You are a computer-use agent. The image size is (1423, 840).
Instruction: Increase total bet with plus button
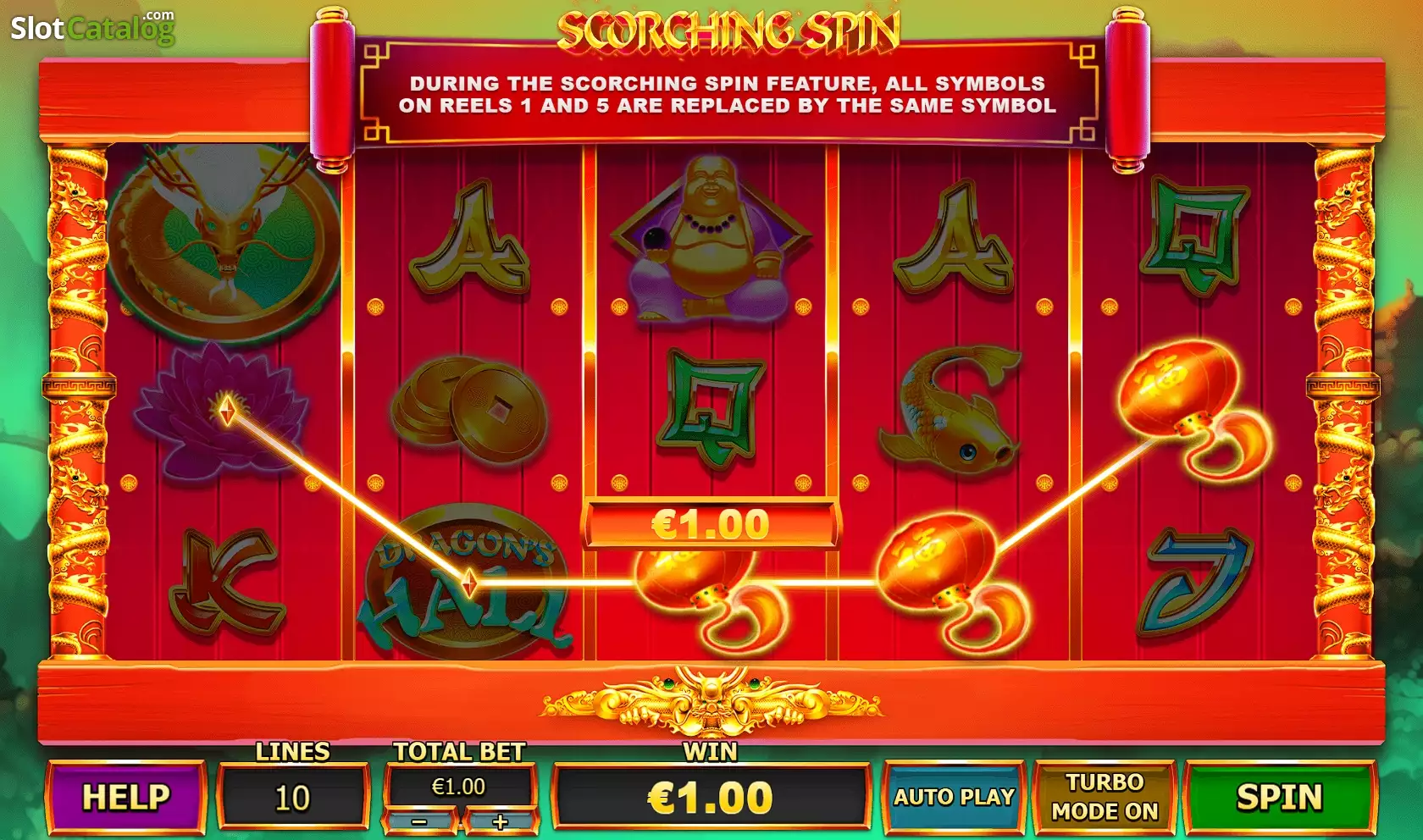point(500,821)
